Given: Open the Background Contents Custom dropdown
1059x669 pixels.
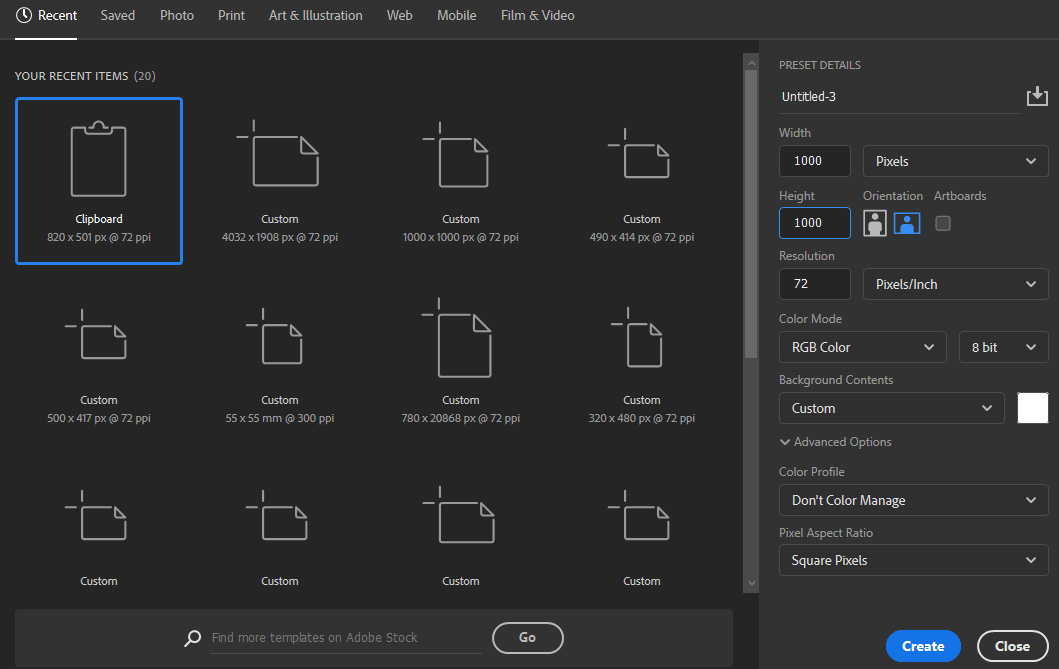Looking at the screenshot, I should pyautogui.click(x=892, y=408).
